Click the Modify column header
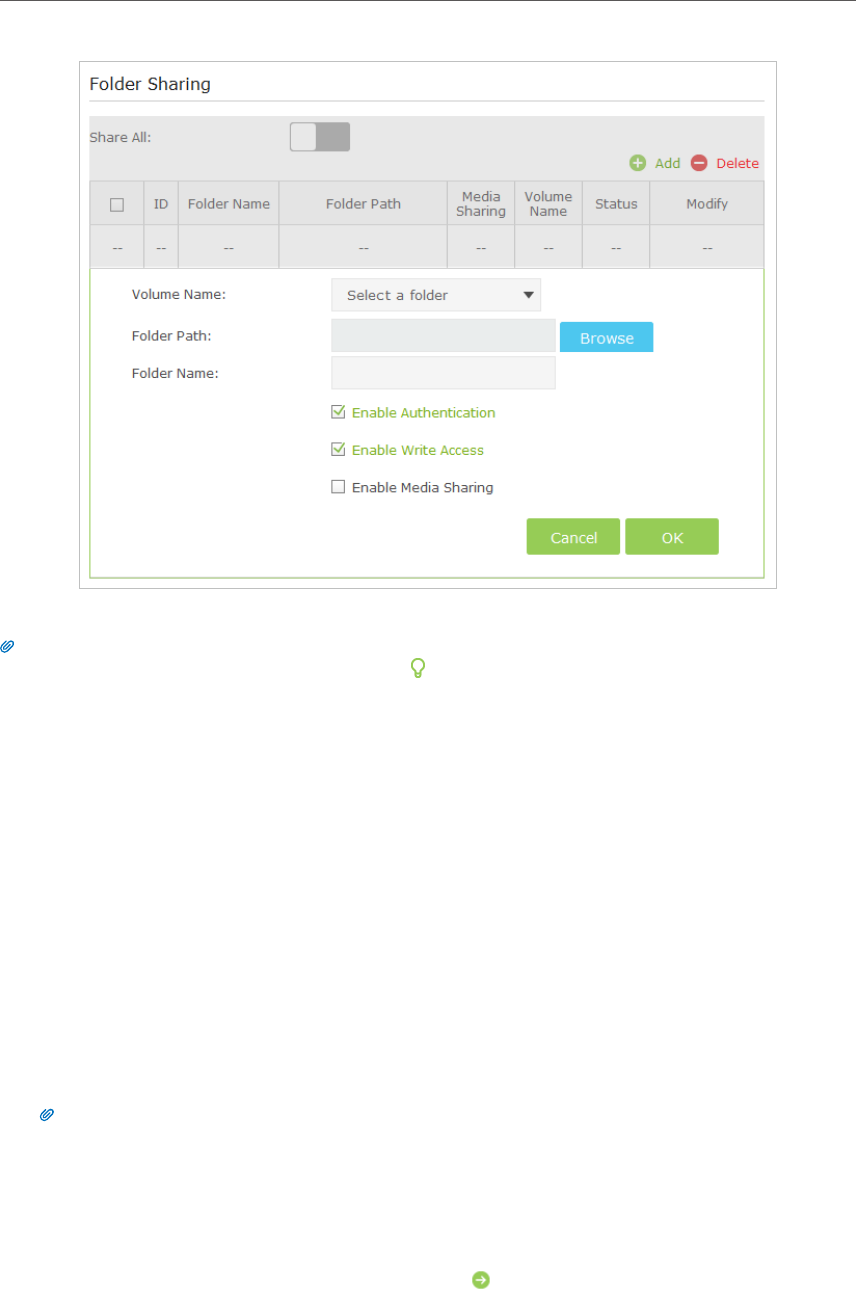Screen dimensions: 856x1292 [707, 204]
